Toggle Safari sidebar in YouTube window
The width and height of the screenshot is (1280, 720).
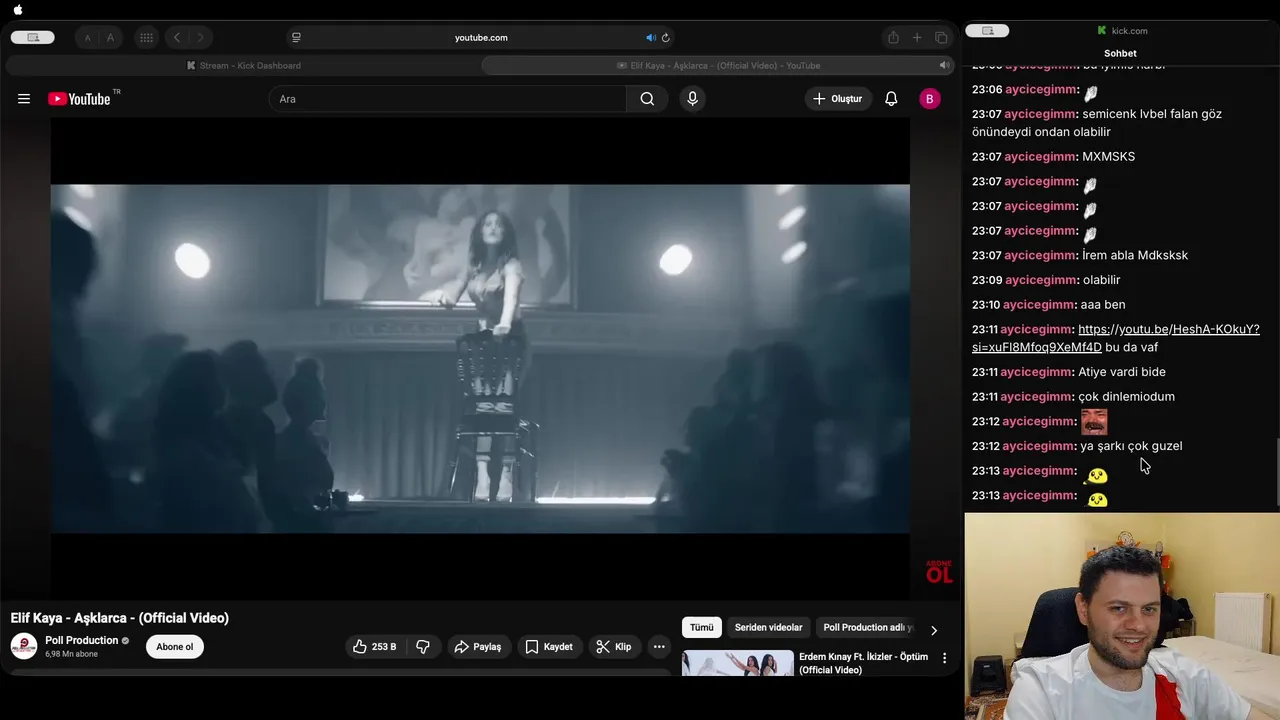click(x=33, y=38)
